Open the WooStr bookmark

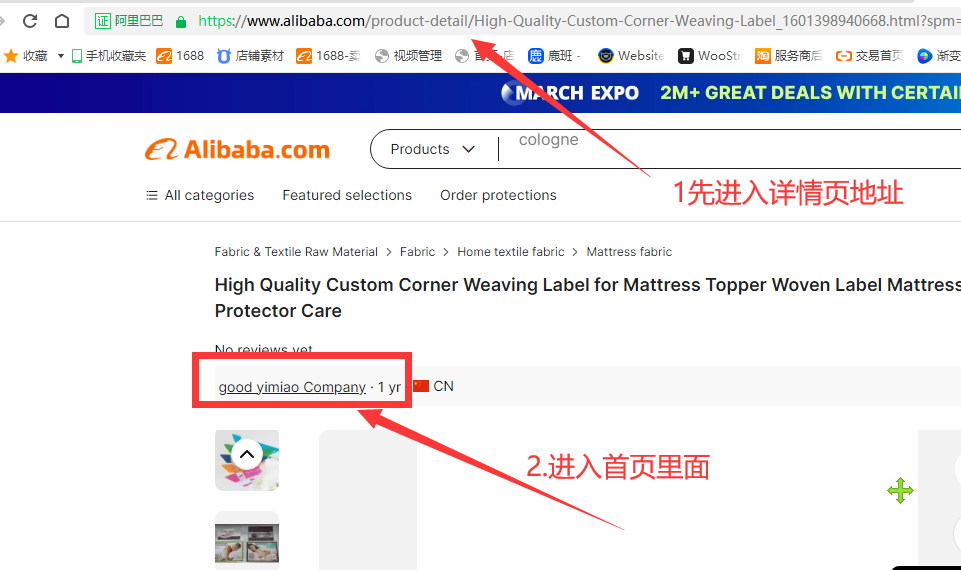(710, 56)
